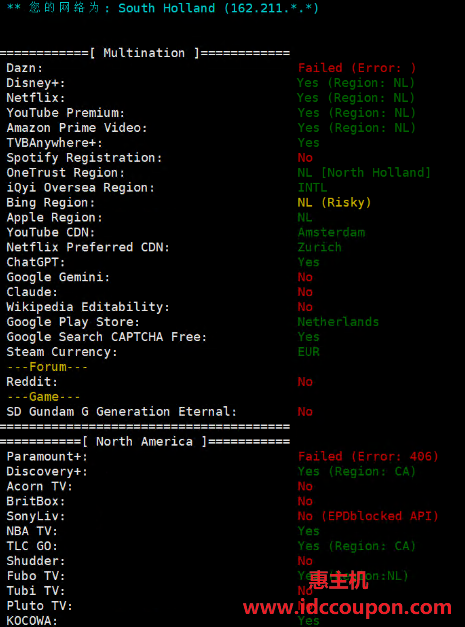Click the Steam Currency EUR value
The width and height of the screenshot is (465, 627).
tap(309, 352)
